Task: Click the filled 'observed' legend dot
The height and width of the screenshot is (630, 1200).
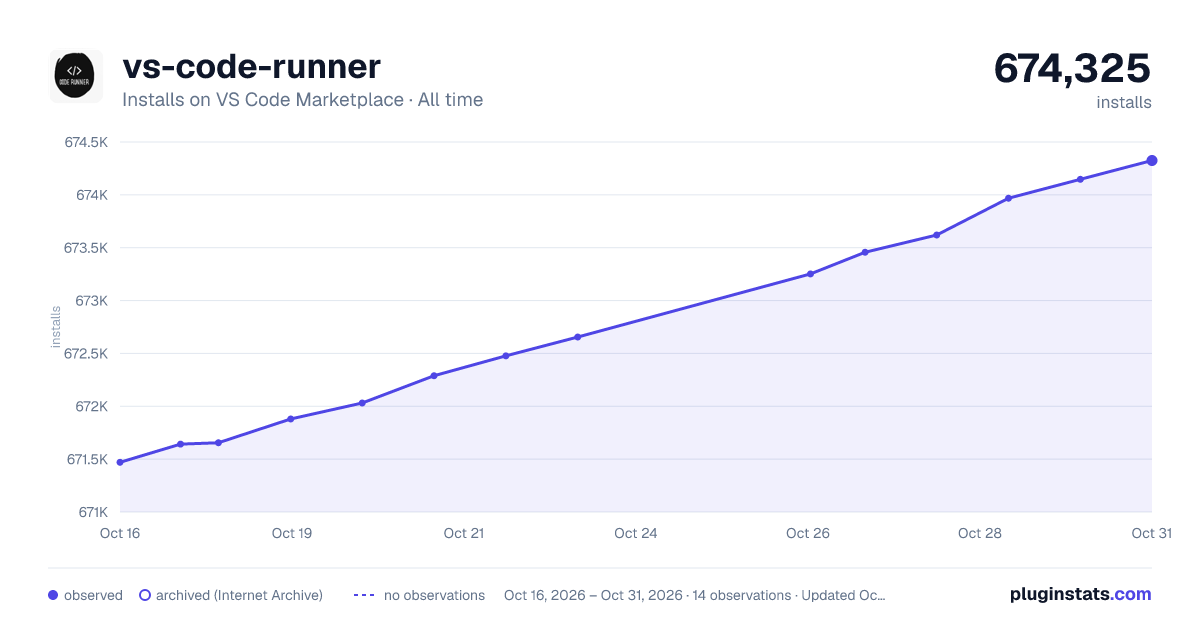Action: [53, 595]
